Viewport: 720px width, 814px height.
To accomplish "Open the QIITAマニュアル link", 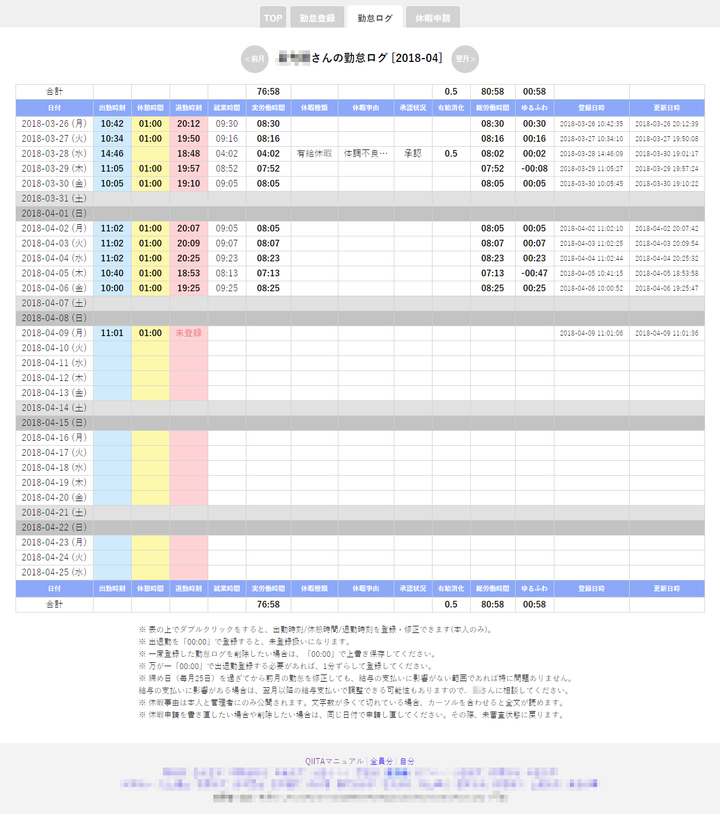I will (334, 761).
